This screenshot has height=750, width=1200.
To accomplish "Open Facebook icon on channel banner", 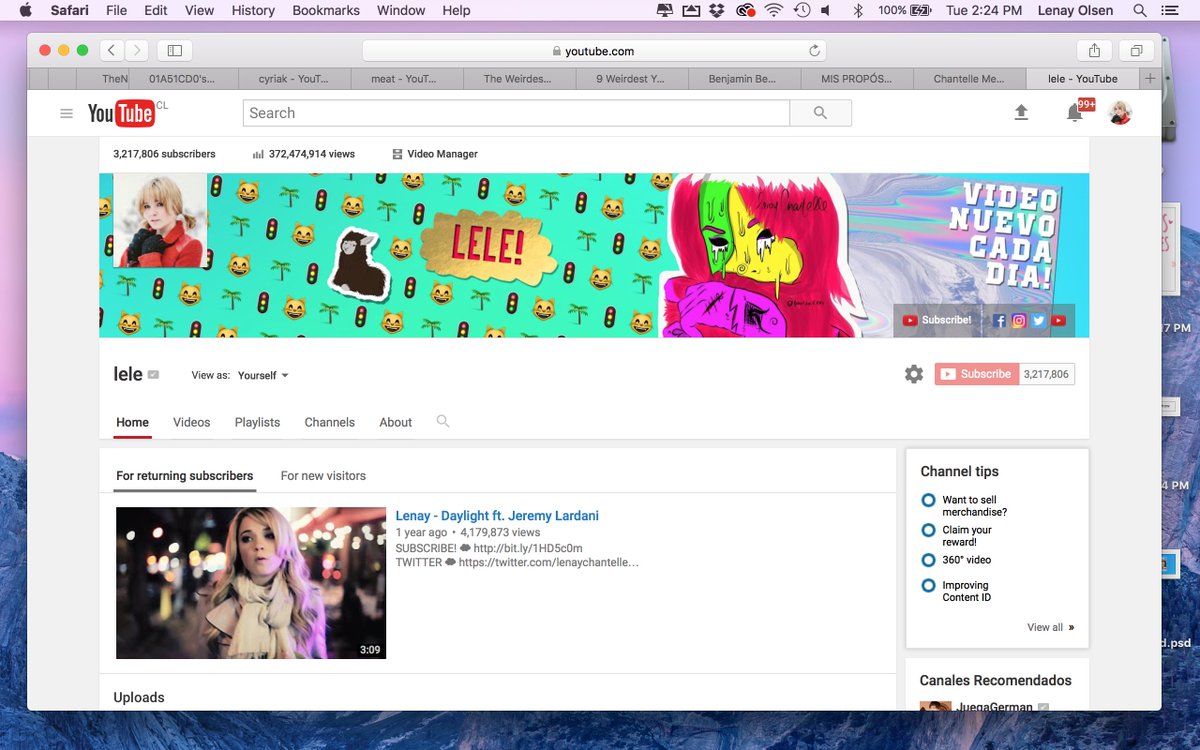I will coord(999,320).
